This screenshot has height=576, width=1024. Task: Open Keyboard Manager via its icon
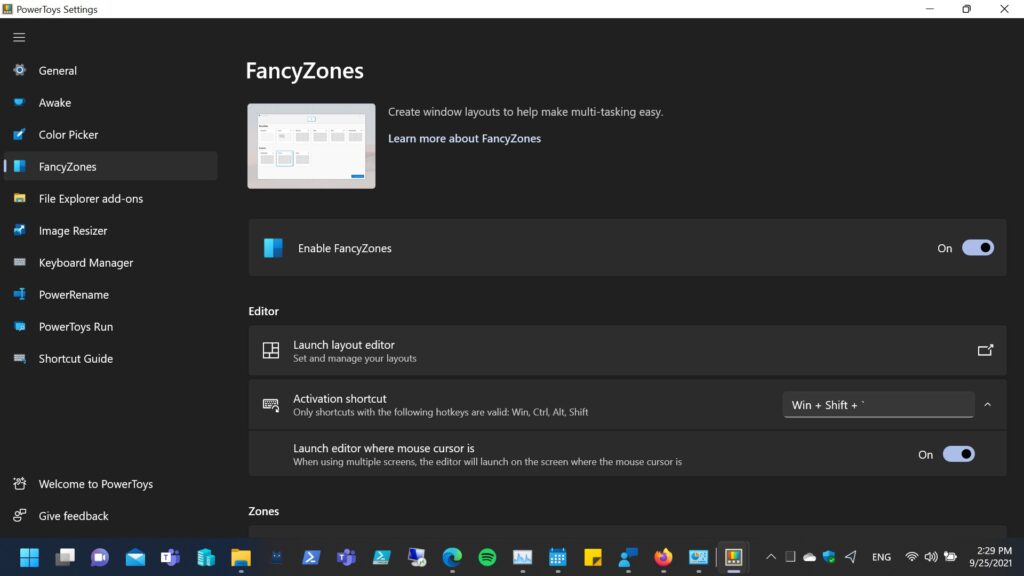19,263
